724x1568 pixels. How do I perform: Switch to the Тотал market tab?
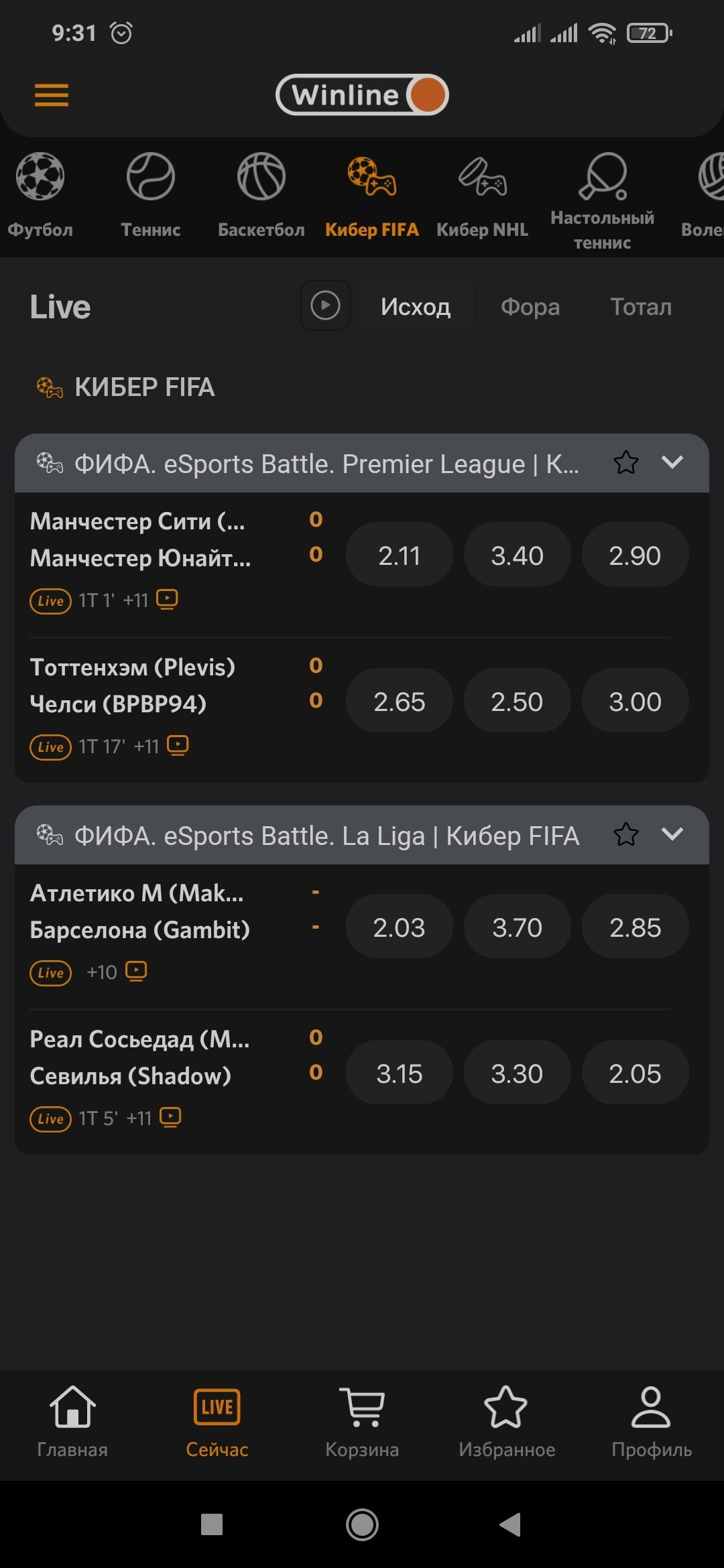point(641,307)
